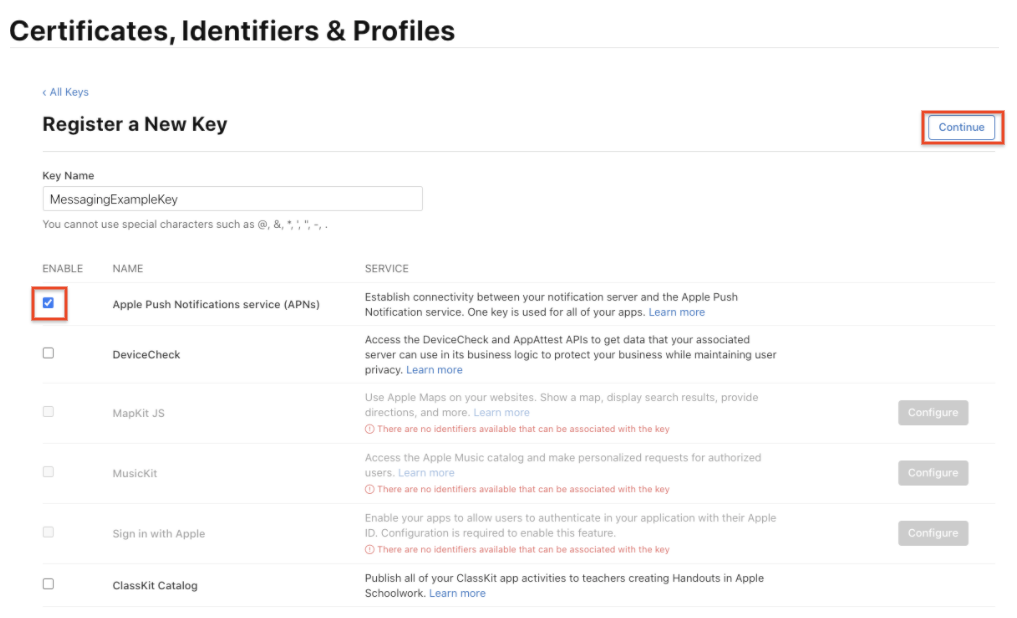The image size is (1017, 618).
Task: Open Learn more link for ClassKit Catalog
Action: (457, 593)
